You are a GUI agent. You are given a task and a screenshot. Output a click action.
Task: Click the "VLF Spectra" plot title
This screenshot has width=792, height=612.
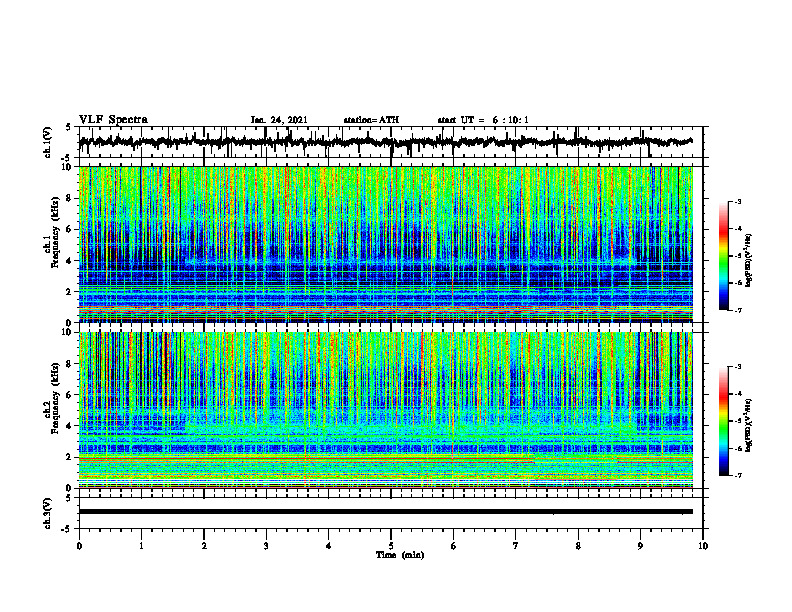coord(113,120)
